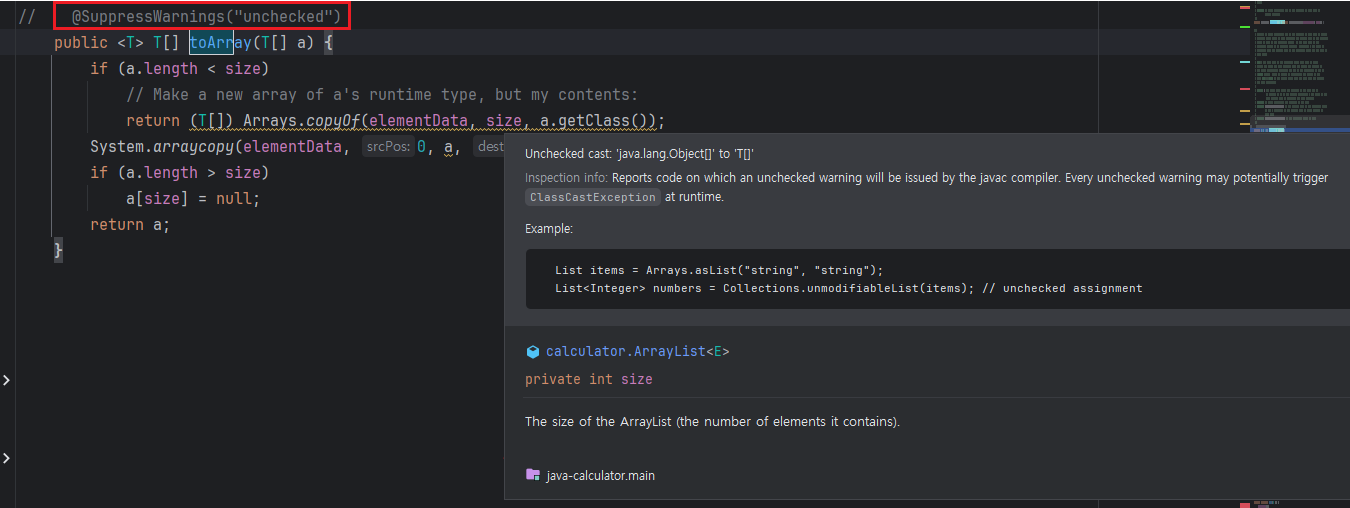Viewport: 1350px width, 508px height.
Task: Click the cyan marker in the error stripe
Action: point(1245,62)
